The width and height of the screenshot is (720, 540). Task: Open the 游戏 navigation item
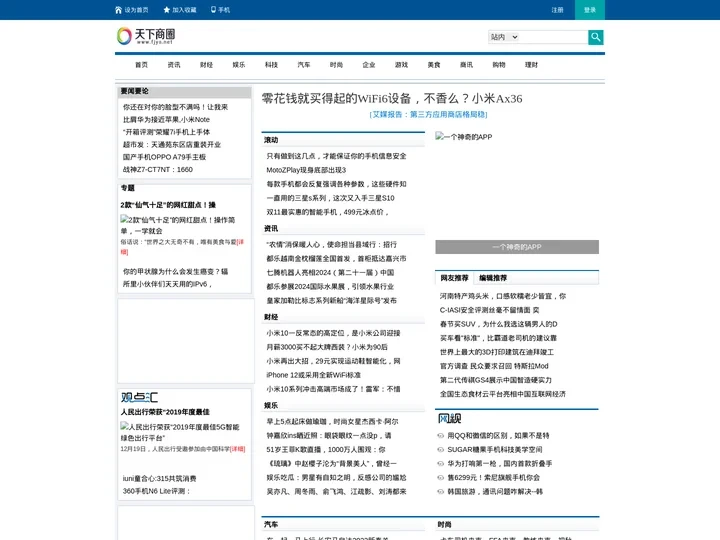(x=401, y=65)
